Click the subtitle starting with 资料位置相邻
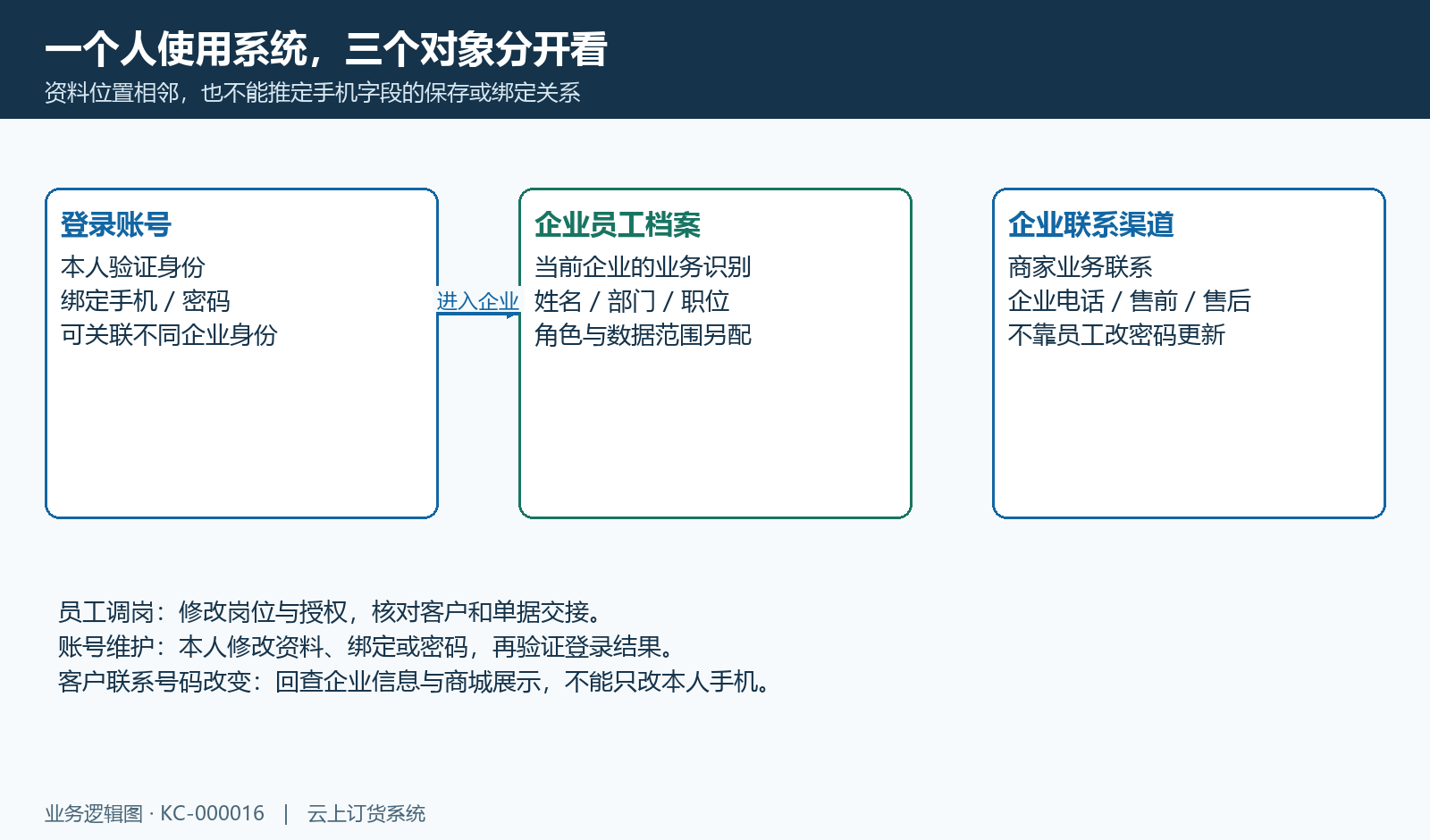 click(x=313, y=93)
